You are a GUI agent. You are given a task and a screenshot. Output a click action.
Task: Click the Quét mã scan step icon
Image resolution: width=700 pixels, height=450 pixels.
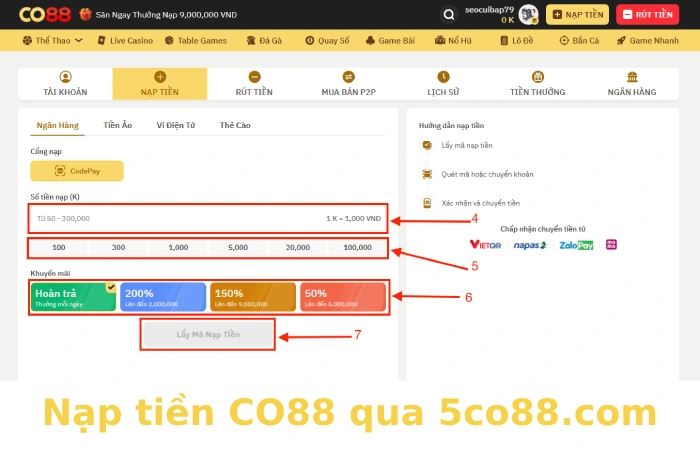(x=427, y=174)
